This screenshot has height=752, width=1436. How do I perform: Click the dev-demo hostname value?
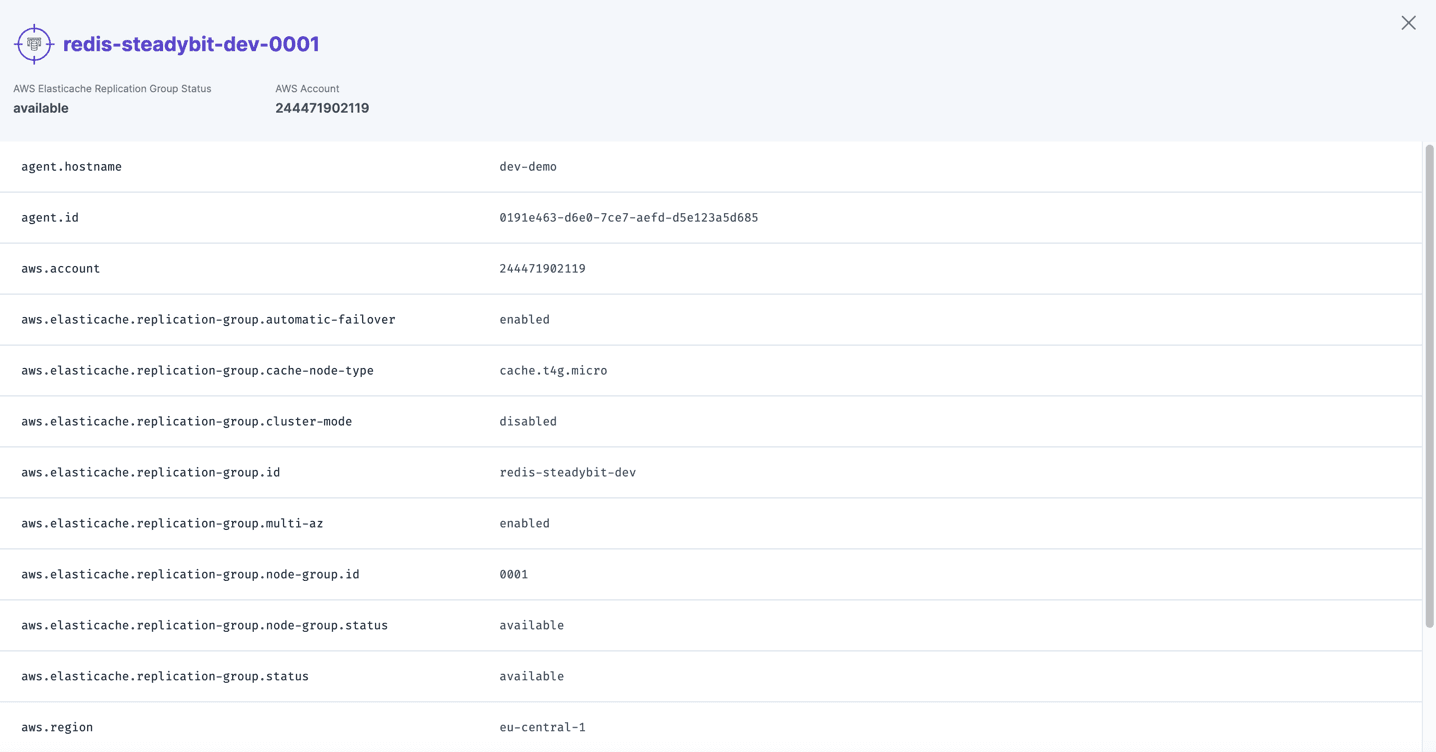point(528,167)
